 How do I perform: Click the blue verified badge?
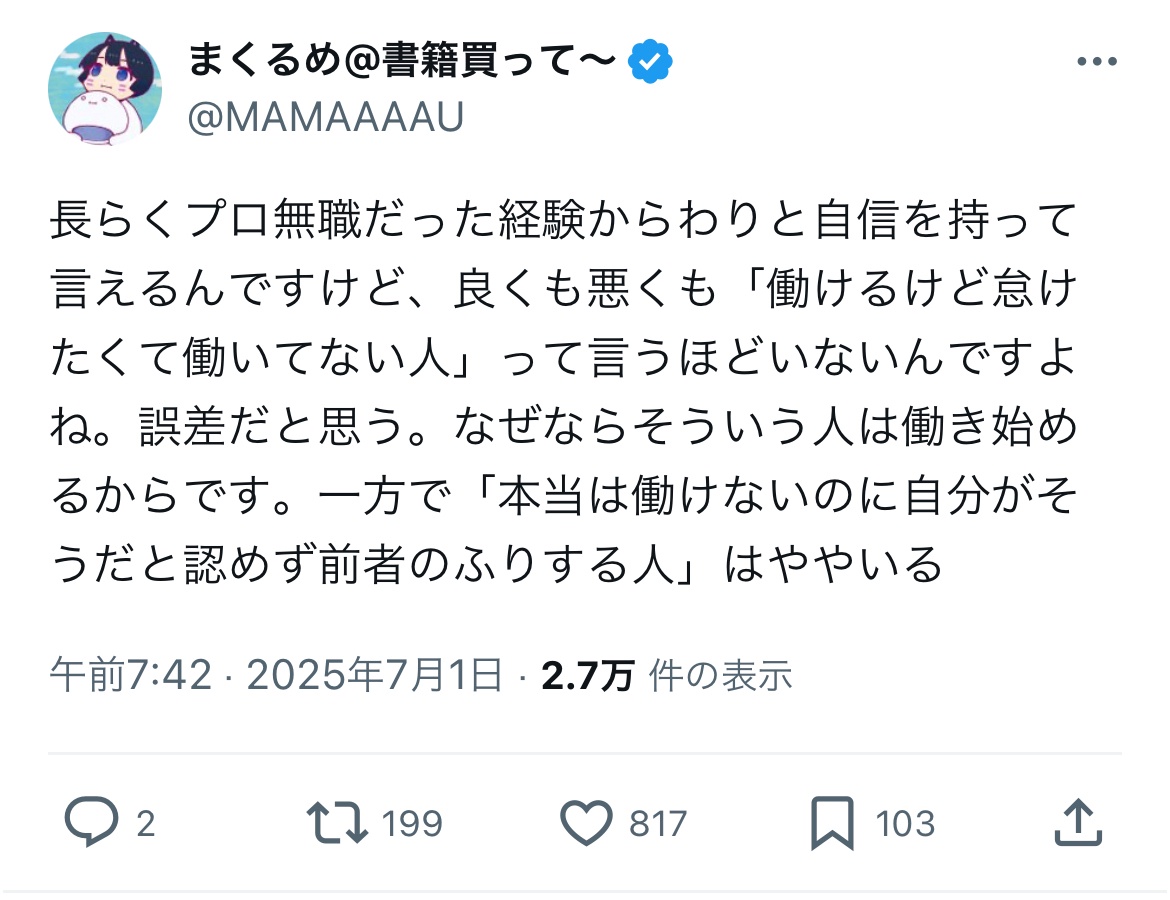click(650, 61)
